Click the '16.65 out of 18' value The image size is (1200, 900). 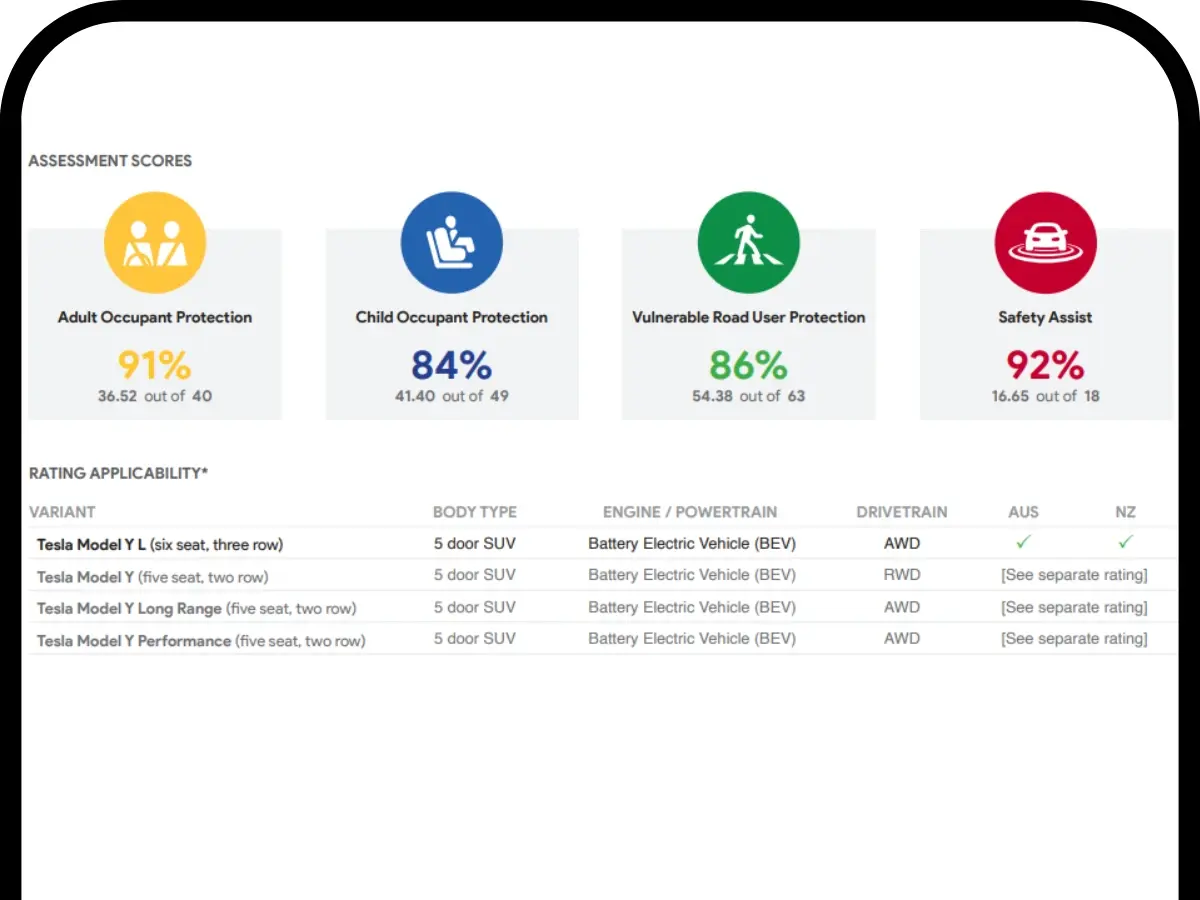tap(1046, 396)
